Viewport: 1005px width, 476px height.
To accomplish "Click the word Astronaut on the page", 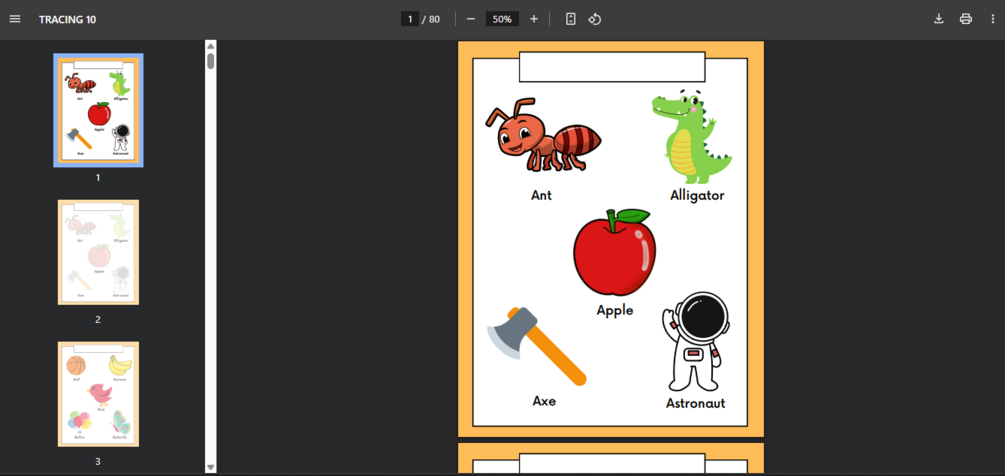I will (695, 404).
